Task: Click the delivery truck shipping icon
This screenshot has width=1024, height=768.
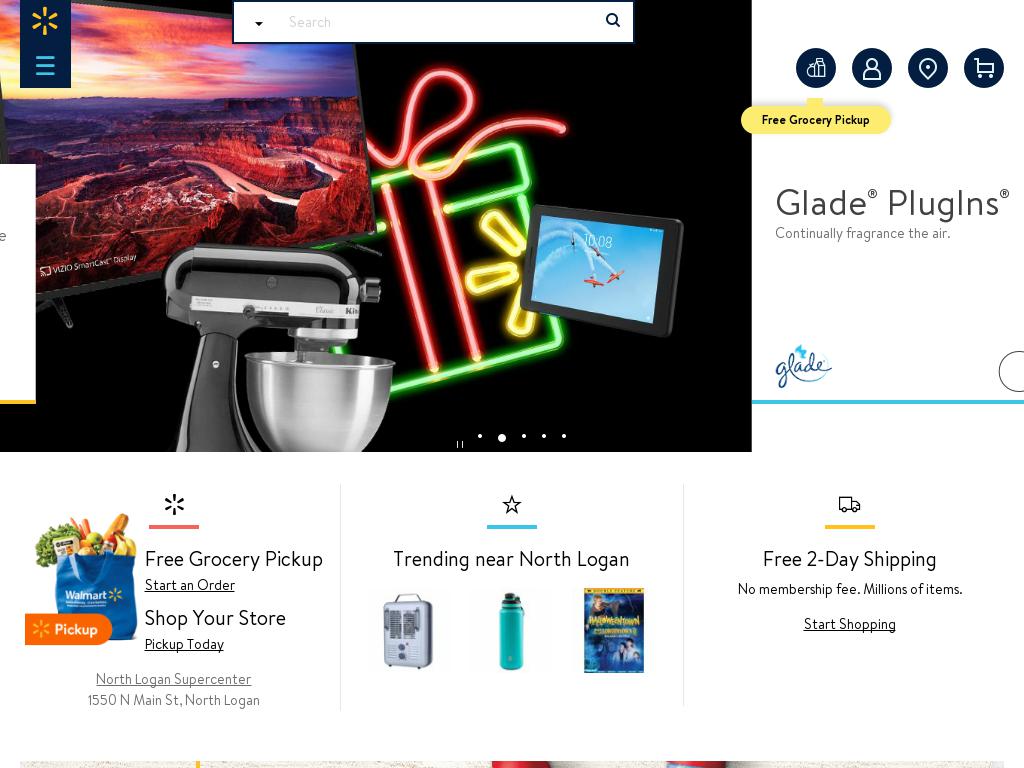Action: (x=849, y=504)
